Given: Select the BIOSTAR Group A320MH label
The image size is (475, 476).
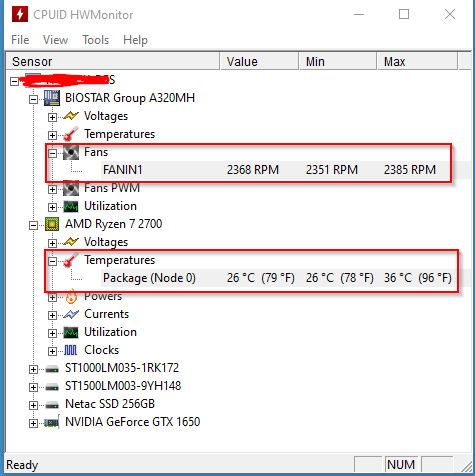Looking at the screenshot, I should click(x=130, y=98).
